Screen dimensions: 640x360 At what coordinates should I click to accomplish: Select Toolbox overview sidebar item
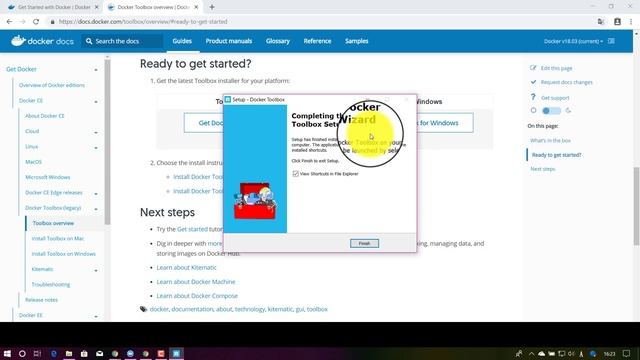click(53, 223)
